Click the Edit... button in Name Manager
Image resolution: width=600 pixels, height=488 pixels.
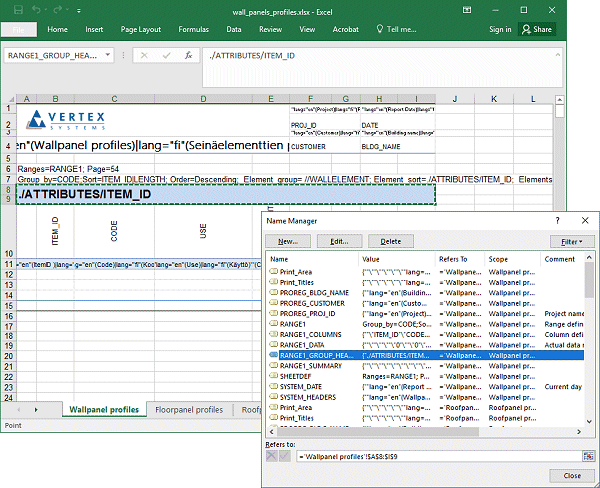339,241
